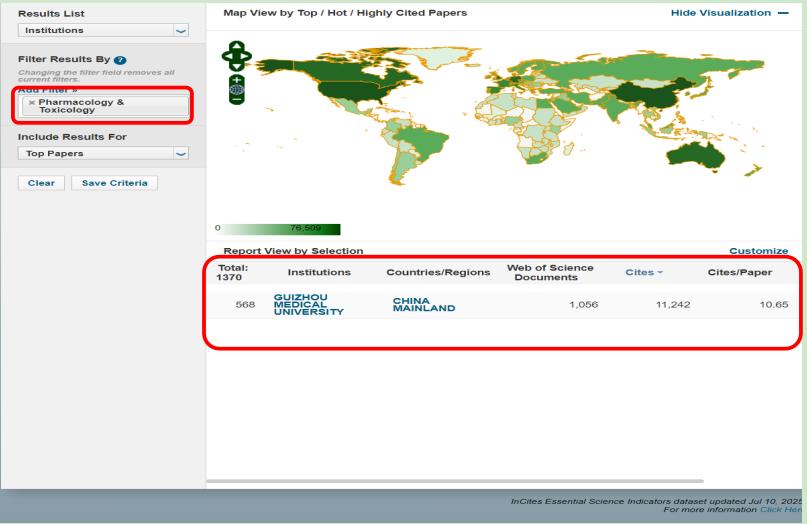Viewport: 807px width, 524px height.
Task: Click the Report View by Selection heading
Action: [293, 251]
